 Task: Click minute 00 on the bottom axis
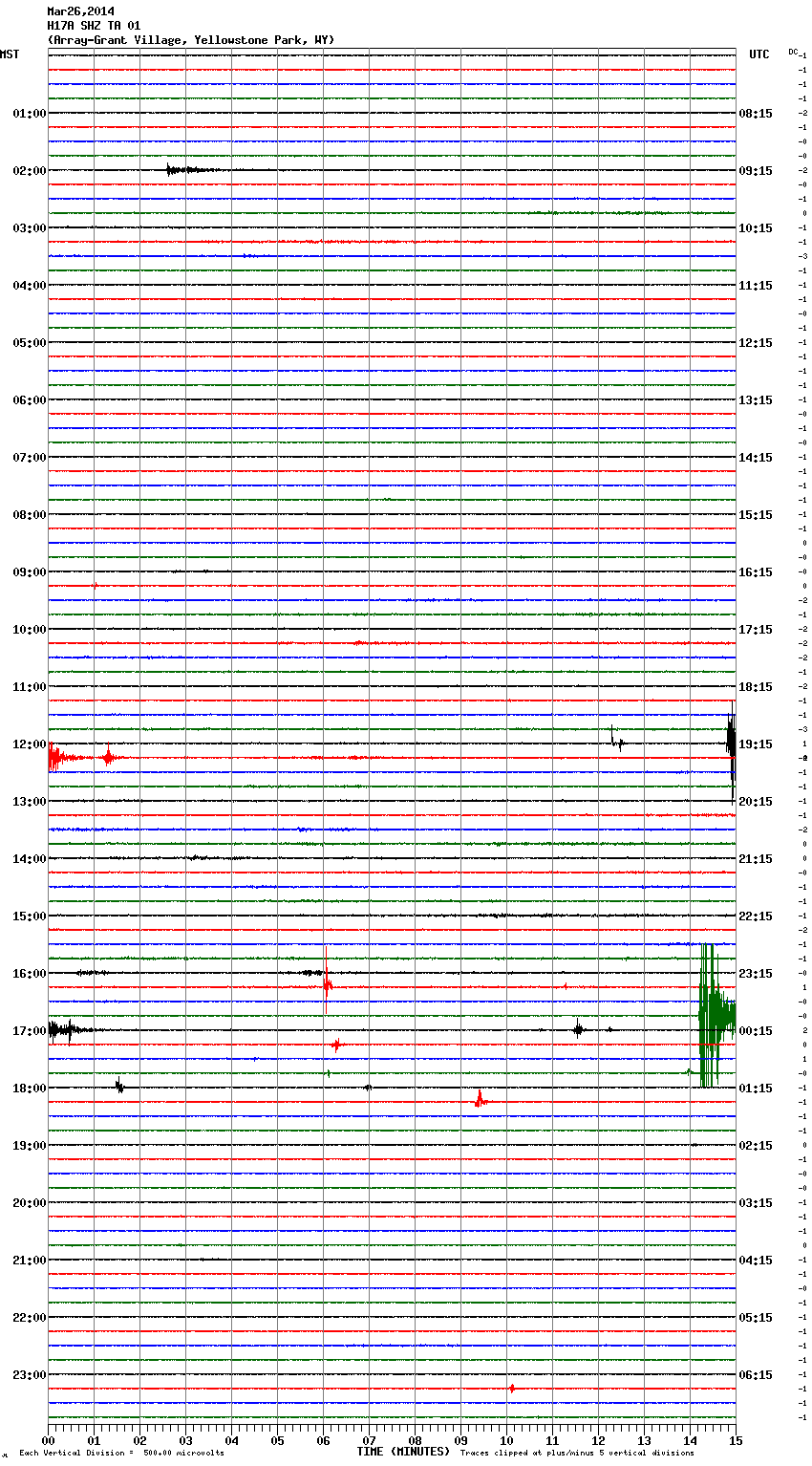(x=48, y=1440)
